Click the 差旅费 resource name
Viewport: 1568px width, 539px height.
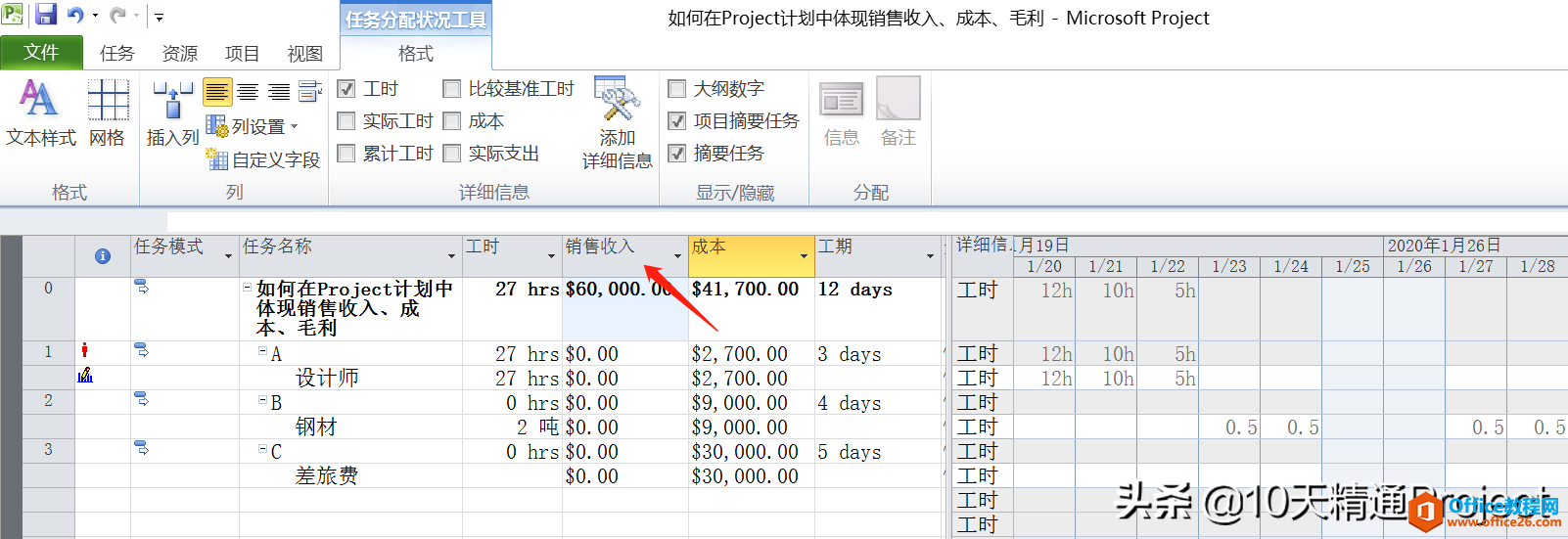(327, 475)
